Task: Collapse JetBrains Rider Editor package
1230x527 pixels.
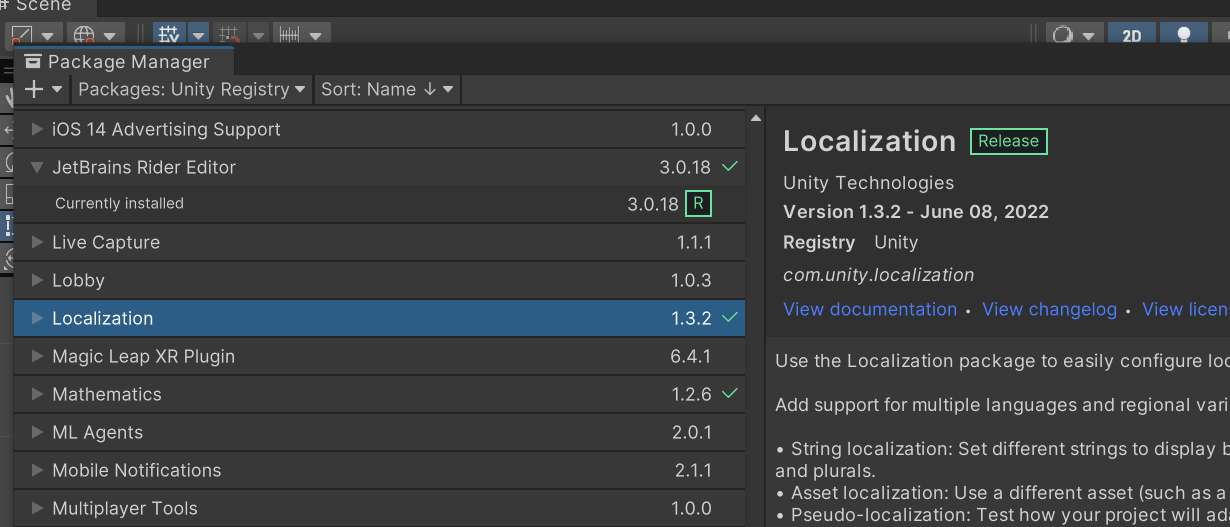Action: (x=37, y=167)
